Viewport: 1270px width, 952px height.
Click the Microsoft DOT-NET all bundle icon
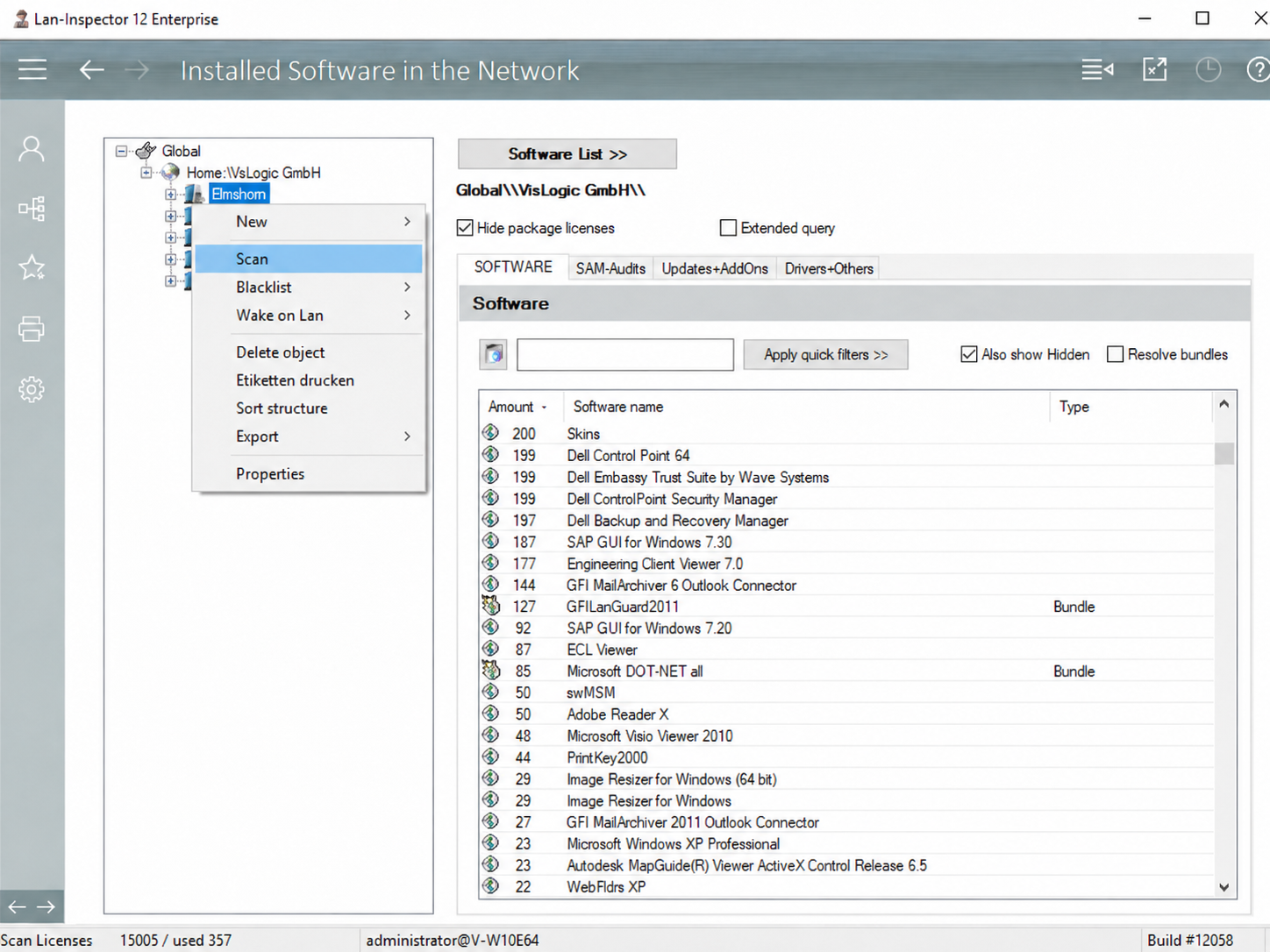pyautogui.click(x=491, y=671)
